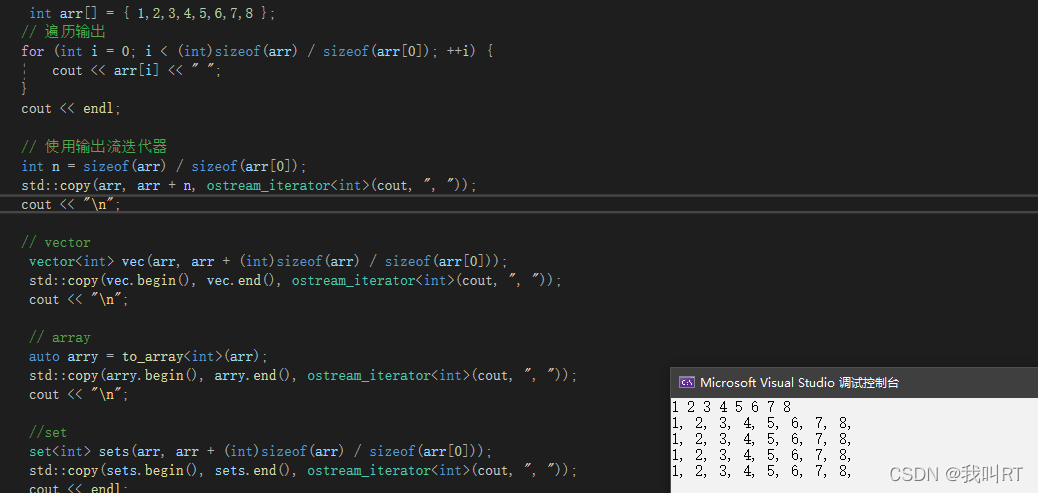Click 'vec.begin()' in the vector copy line
Viewport: 1038px width, 493px height.
point(149,280)
